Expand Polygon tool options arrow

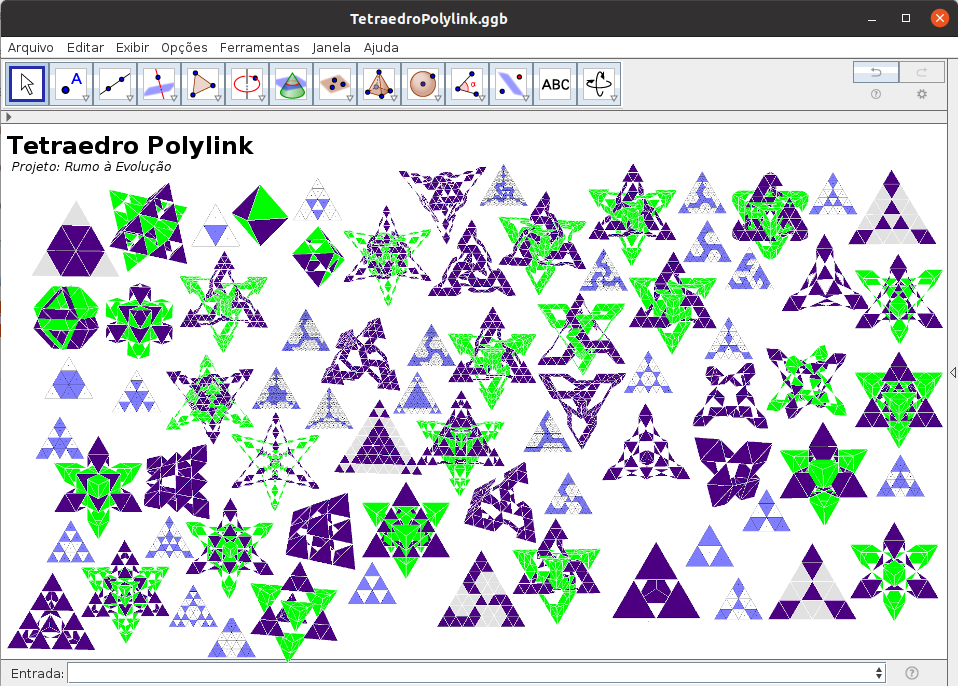pos(218,98)
